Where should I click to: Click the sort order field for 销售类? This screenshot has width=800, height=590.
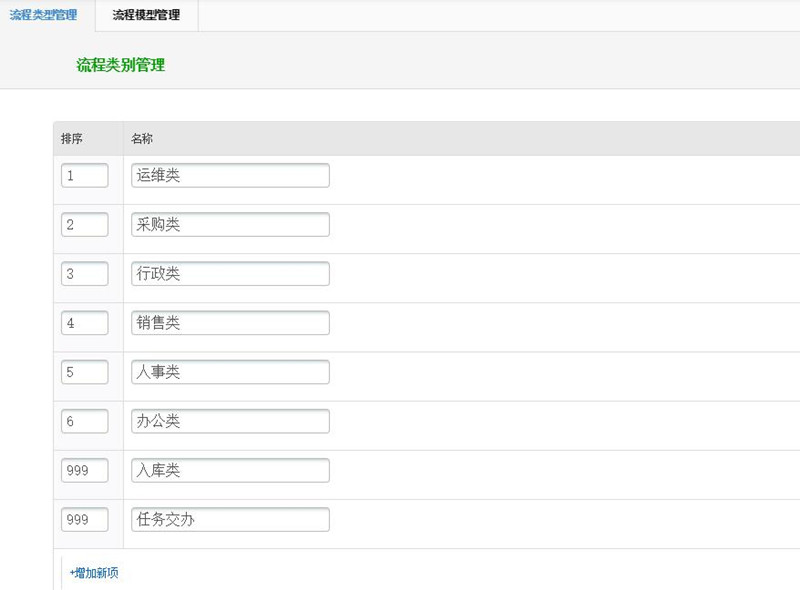[85, 322]
